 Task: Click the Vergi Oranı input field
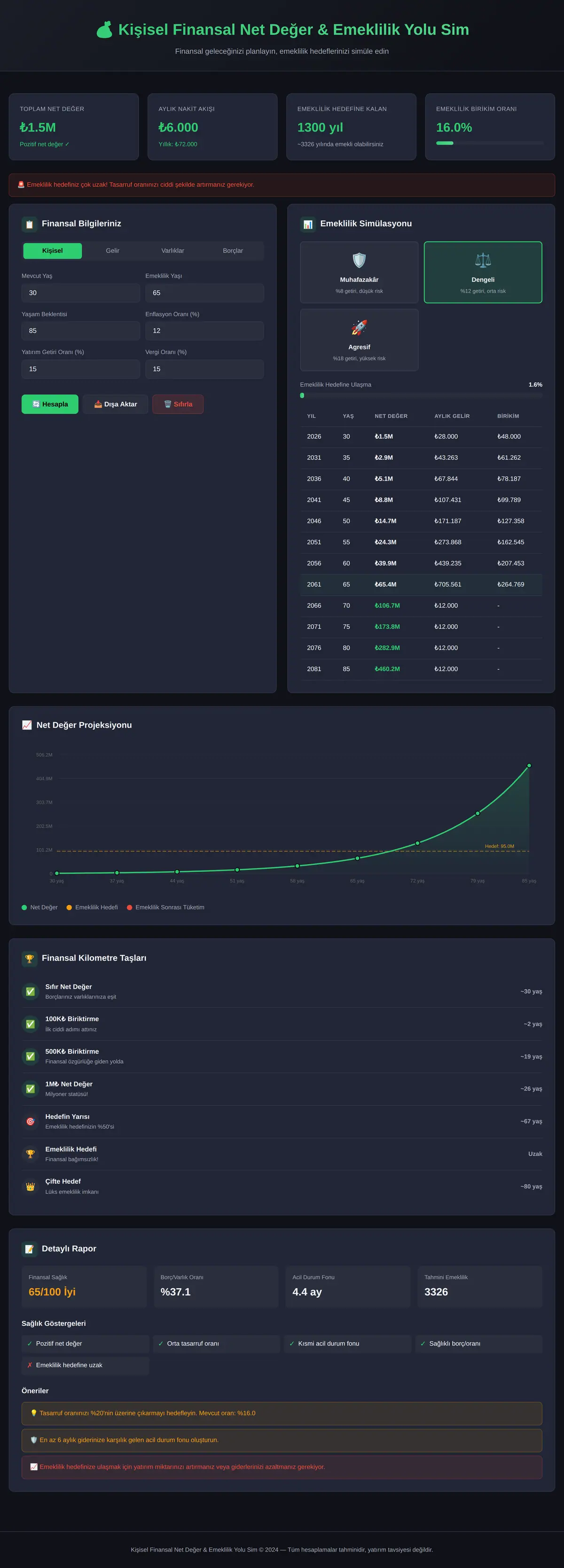tap(204, 369)
